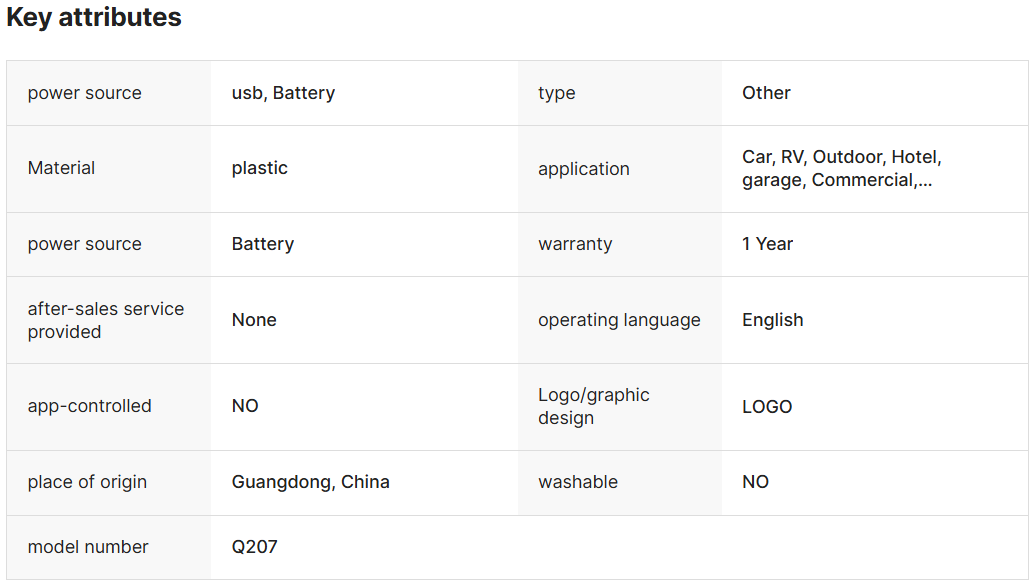
Task: Click the 'washable' attribute label
Action: [578, 482]
